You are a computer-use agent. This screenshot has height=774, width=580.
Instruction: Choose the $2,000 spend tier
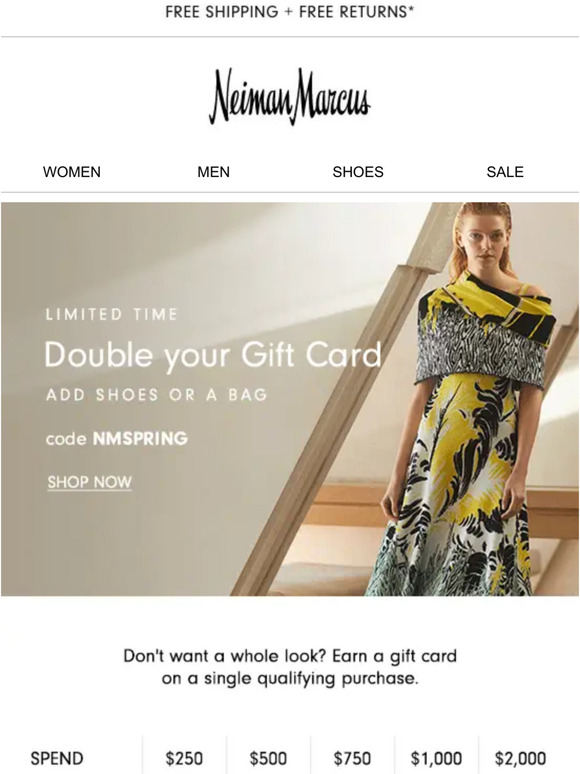[x=520, y=758]
